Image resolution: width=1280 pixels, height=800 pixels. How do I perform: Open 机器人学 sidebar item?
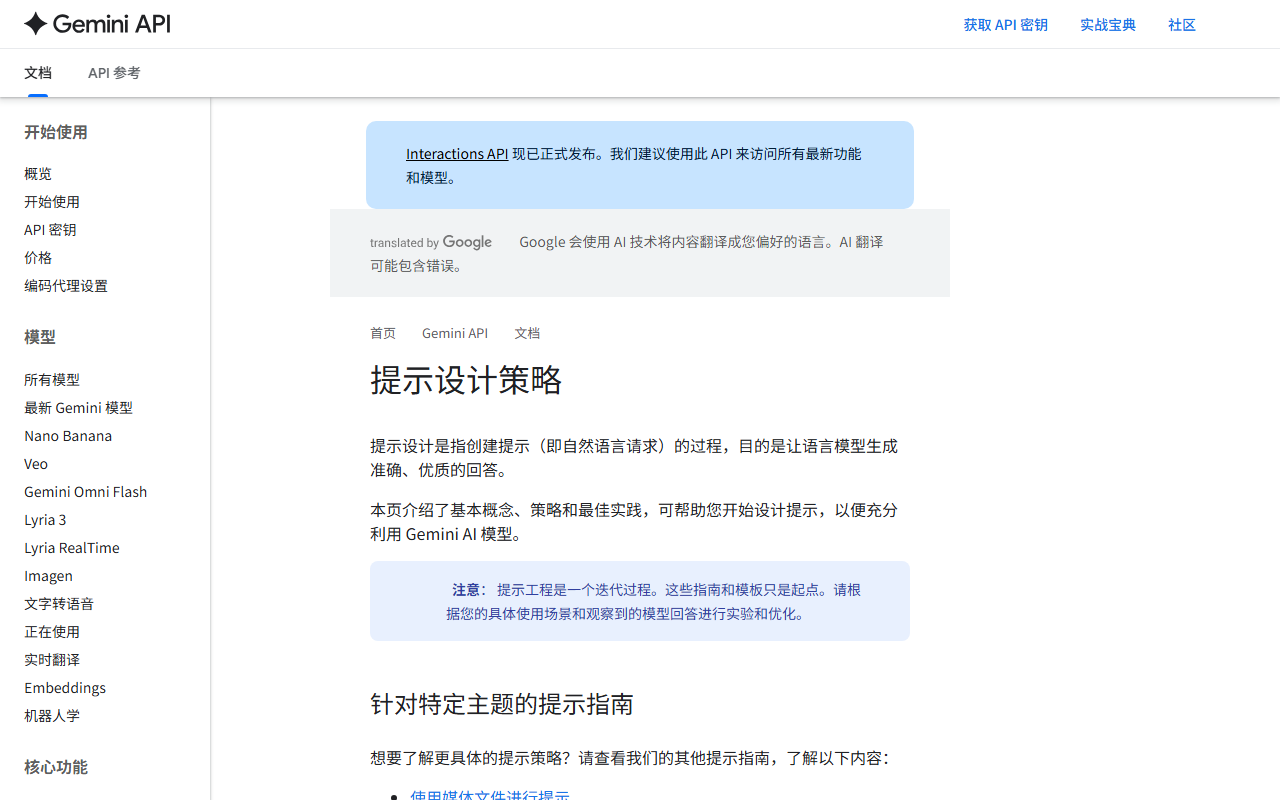point(52,716)
